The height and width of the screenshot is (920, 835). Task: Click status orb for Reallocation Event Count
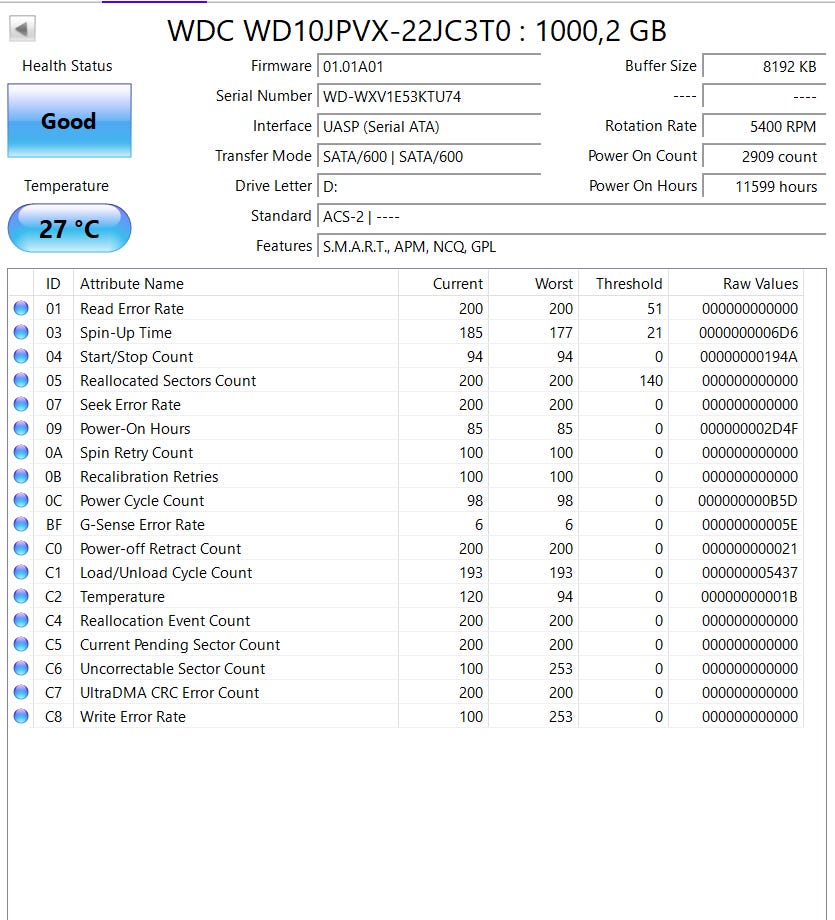pyautogui.click(x=21, y=620)
